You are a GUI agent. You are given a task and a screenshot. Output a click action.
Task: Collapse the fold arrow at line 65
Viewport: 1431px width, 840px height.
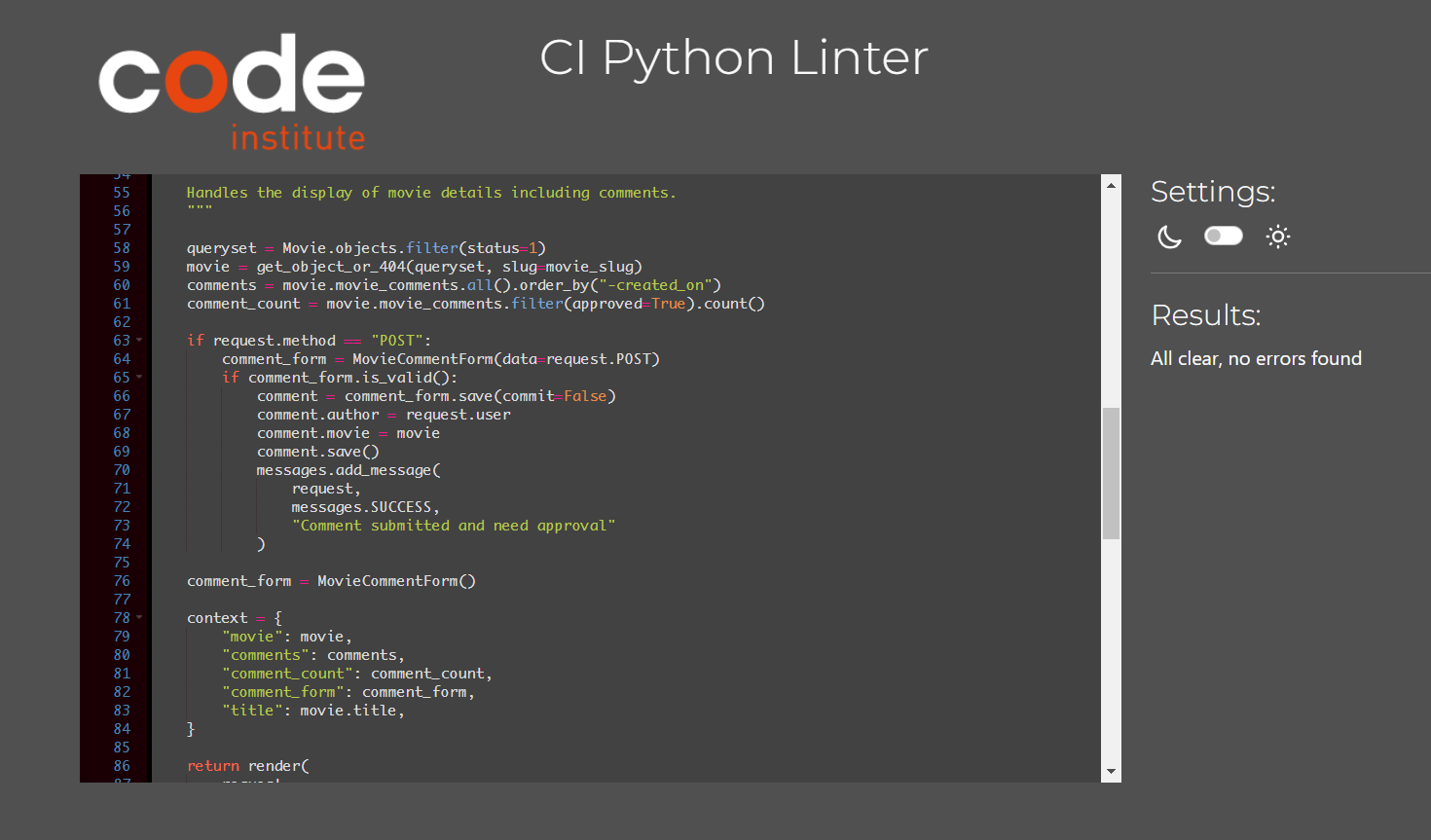pyautogui.click(x=139, y=377)
